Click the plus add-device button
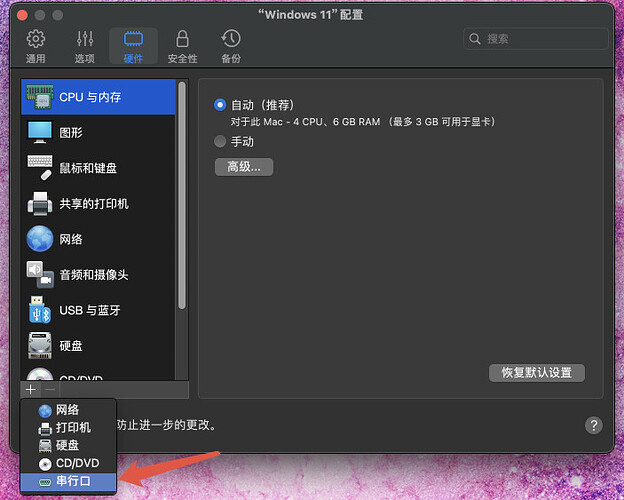The width and height of the screenshot is (624, 500). point(31,390)
